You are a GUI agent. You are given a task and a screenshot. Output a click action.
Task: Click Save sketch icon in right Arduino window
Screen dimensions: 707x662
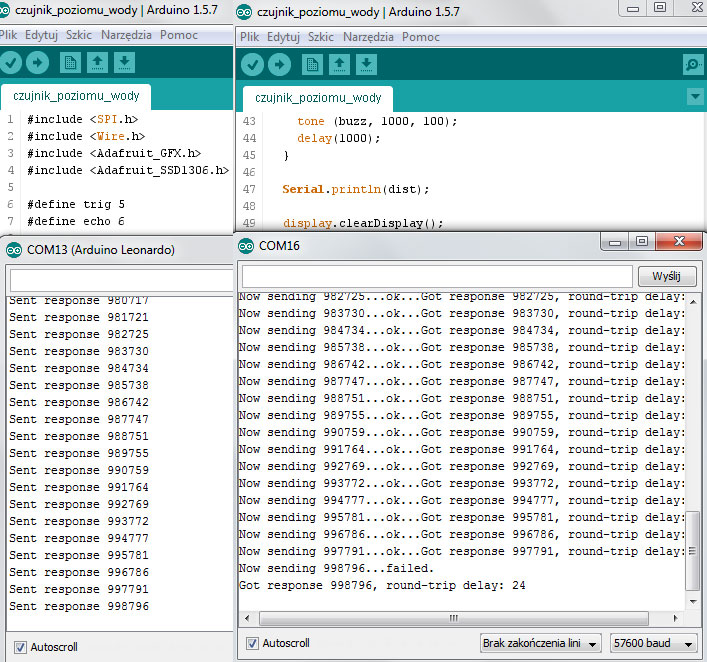pos(367,65)
